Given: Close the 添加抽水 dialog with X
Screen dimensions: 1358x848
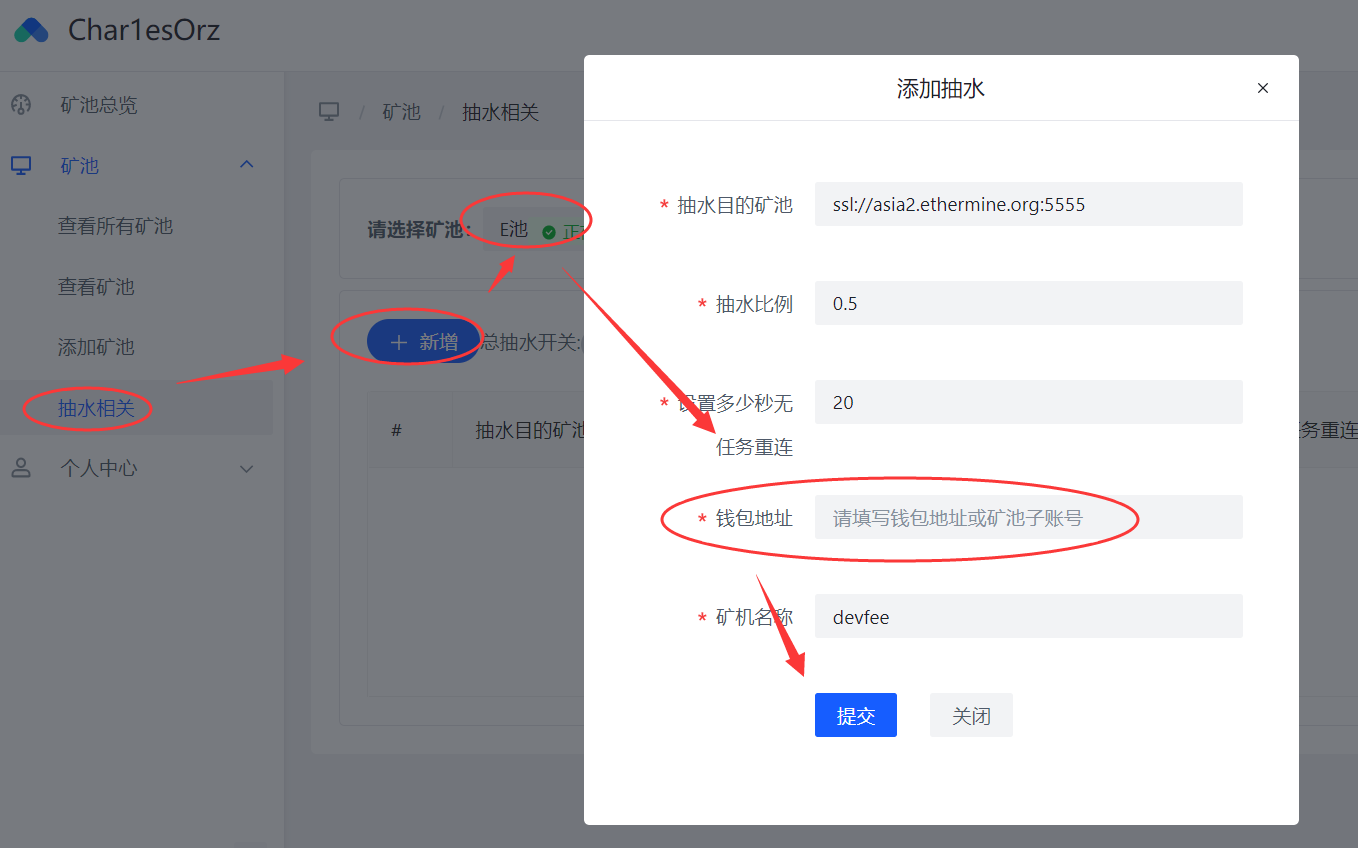Looking at the screenshot, I should (x=1262, y=88).
